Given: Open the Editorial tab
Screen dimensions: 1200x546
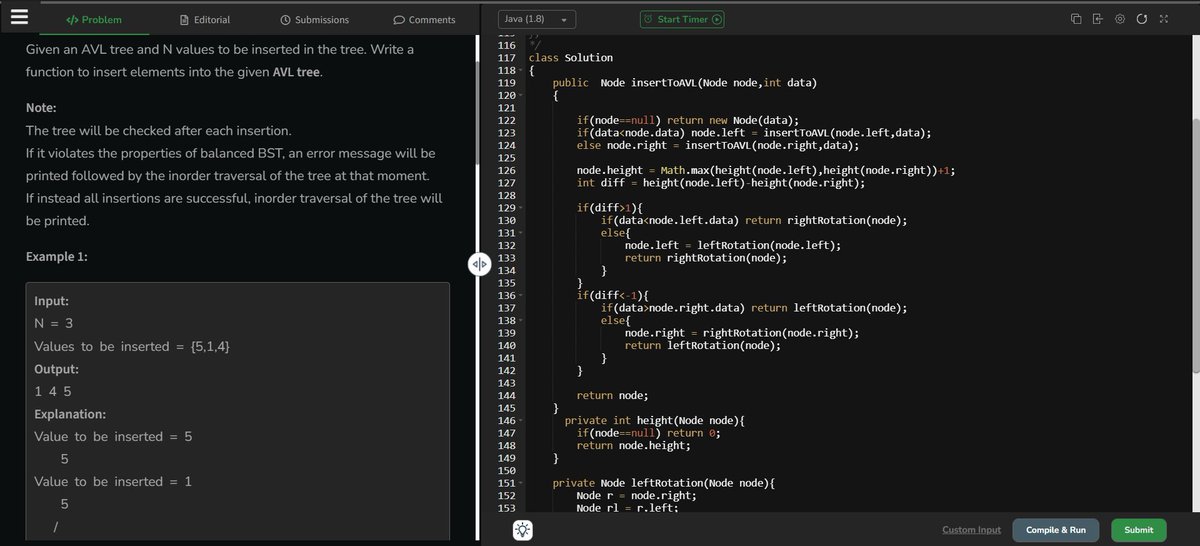Looking at the screenshot, I should pos(204,19).
